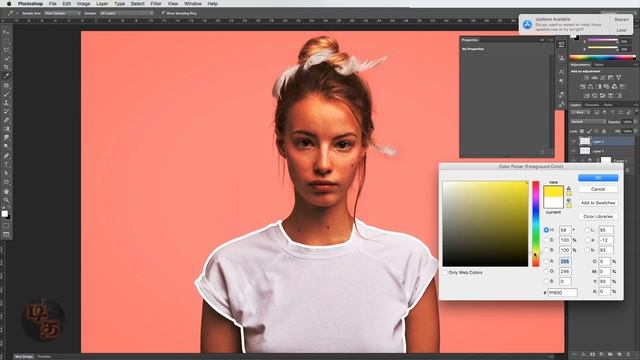640x360 pixels.
Task: Select the Quick Selection tool
Action: (6, 59)
